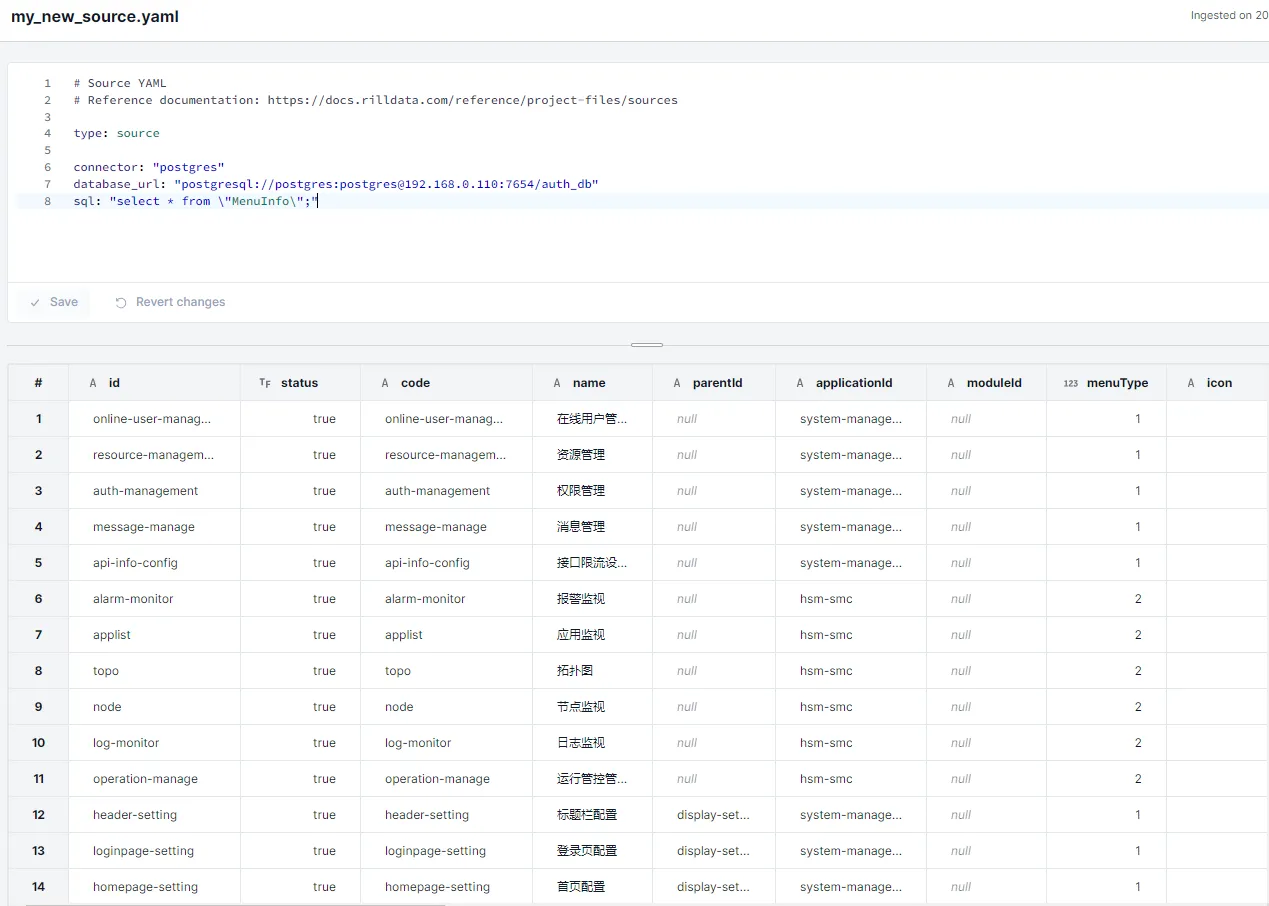The width and height of the screenshot is (1269, 906).
Task: Click the panel resize handle above table
Action: coord(647,345)
